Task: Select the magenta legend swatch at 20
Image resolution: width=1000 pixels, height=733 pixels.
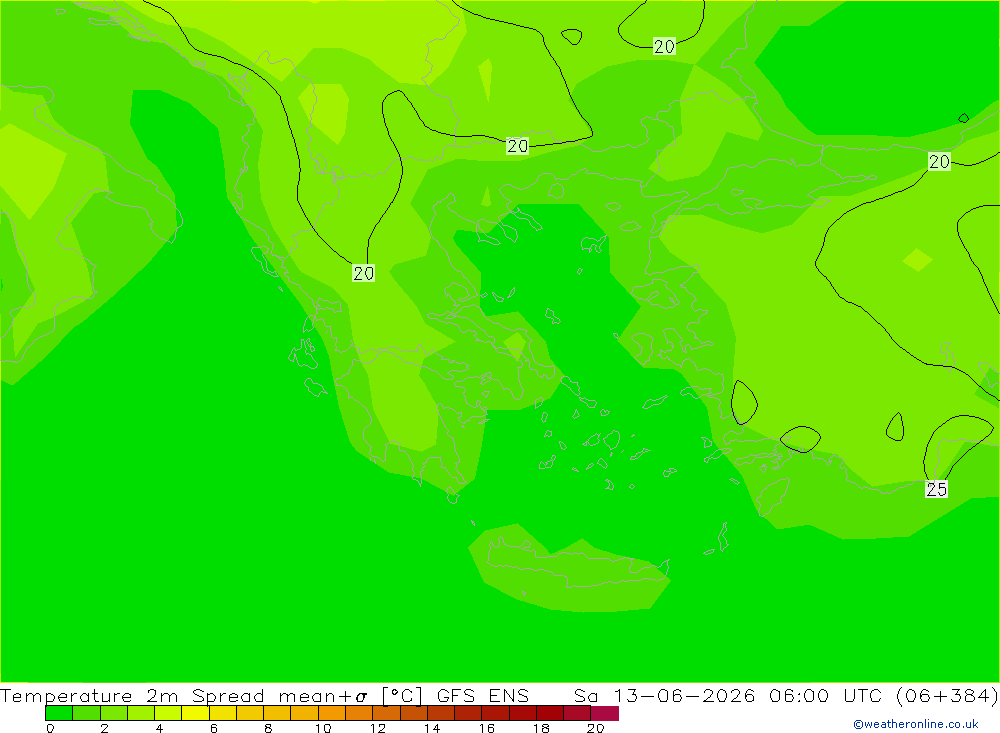Action: pos(605,713)
